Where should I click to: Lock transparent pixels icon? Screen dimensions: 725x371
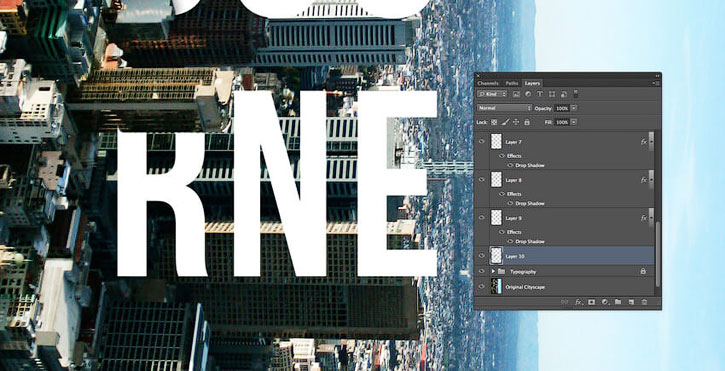[494, 122]
